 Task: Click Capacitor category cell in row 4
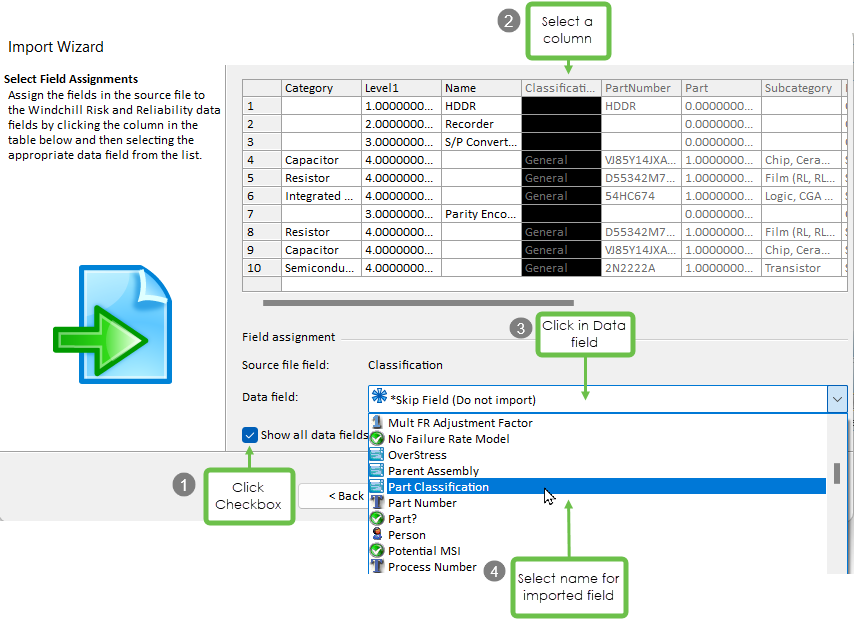click(321, 160)
